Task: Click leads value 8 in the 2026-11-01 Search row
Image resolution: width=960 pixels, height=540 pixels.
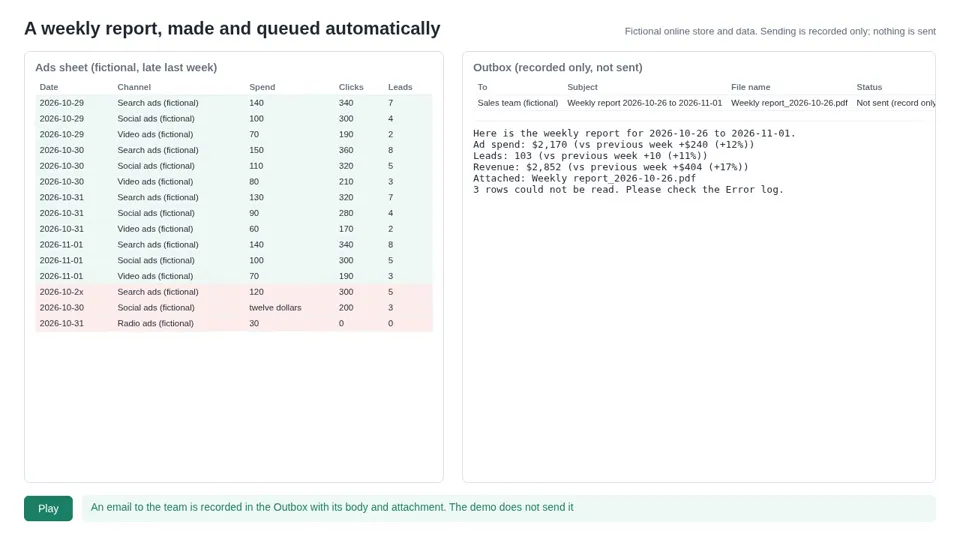Action: tap(391, 245)
